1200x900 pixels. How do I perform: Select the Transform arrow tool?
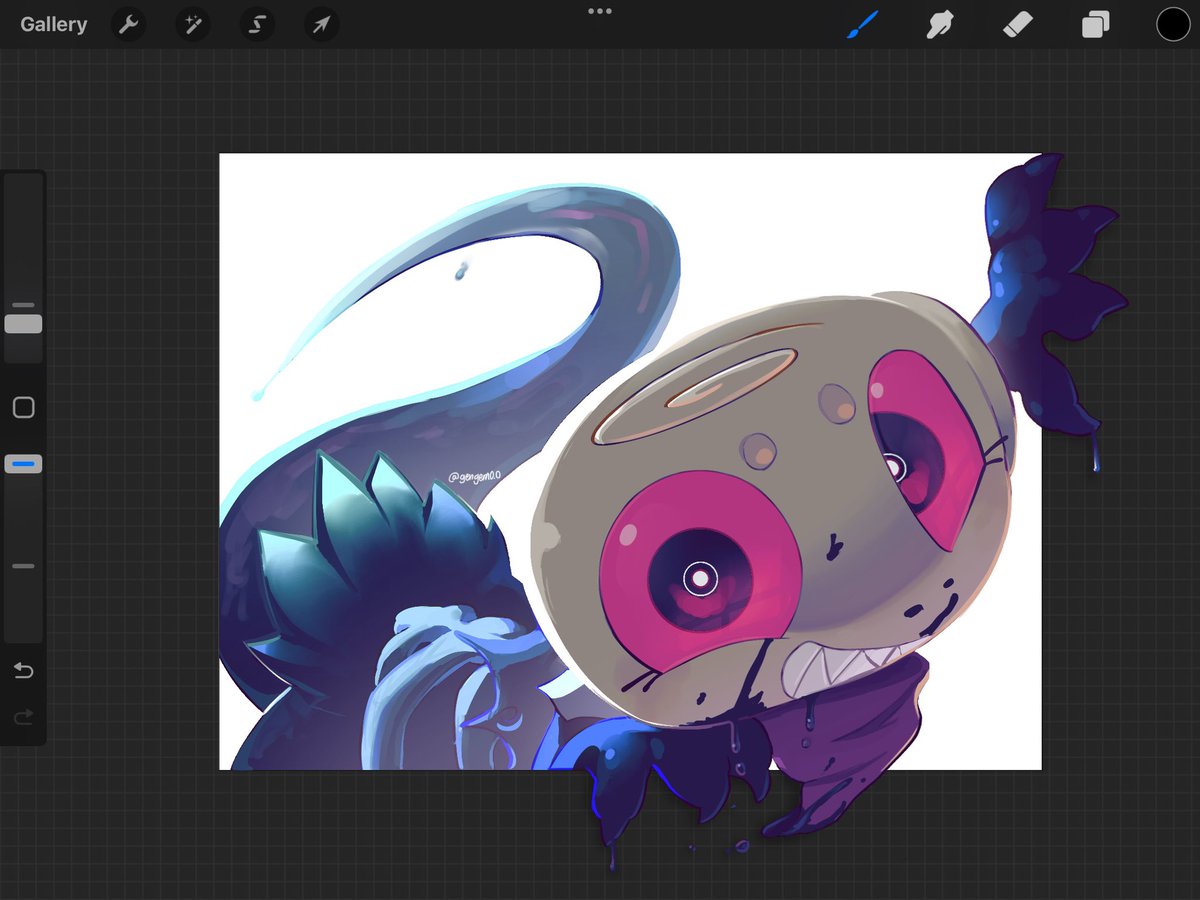pos(320,24)
